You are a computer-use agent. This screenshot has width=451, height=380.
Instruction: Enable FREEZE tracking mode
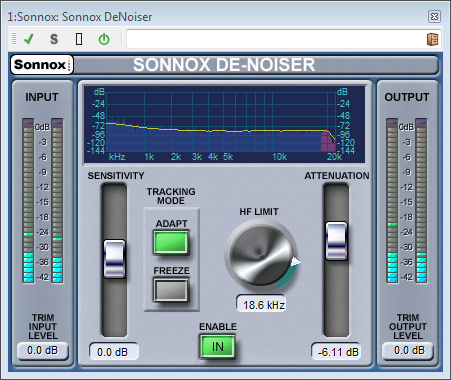click(171, 290)
